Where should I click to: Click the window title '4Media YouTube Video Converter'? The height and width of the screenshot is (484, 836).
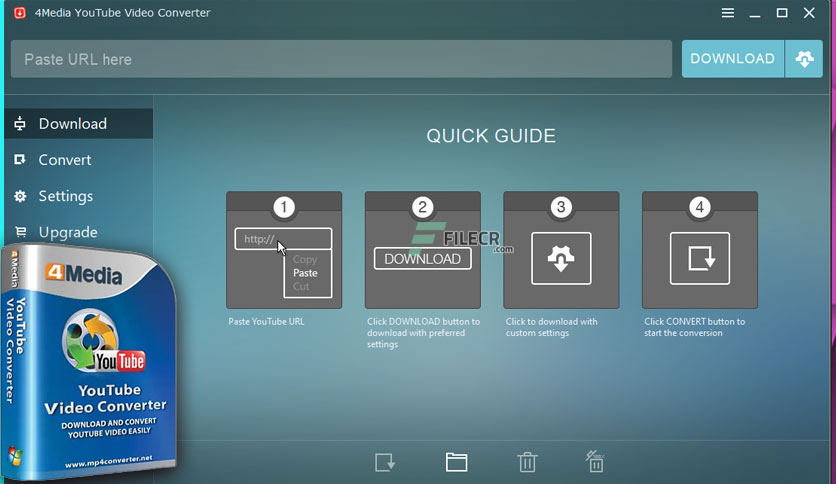pos(123,13)
